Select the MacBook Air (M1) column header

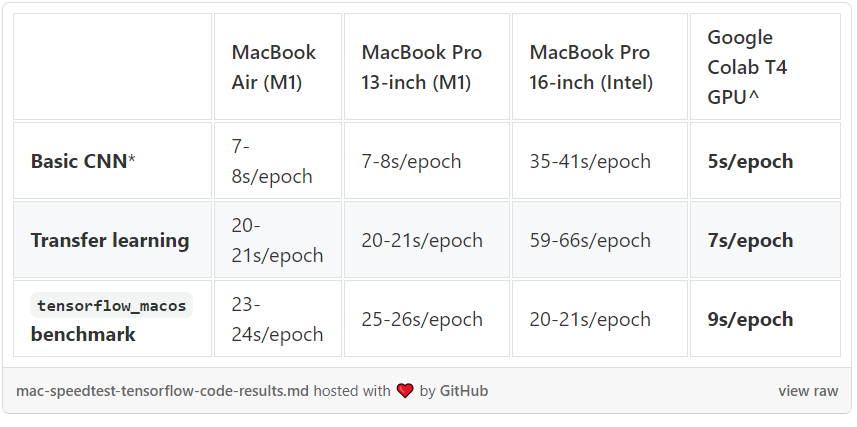tap(278, 67)
